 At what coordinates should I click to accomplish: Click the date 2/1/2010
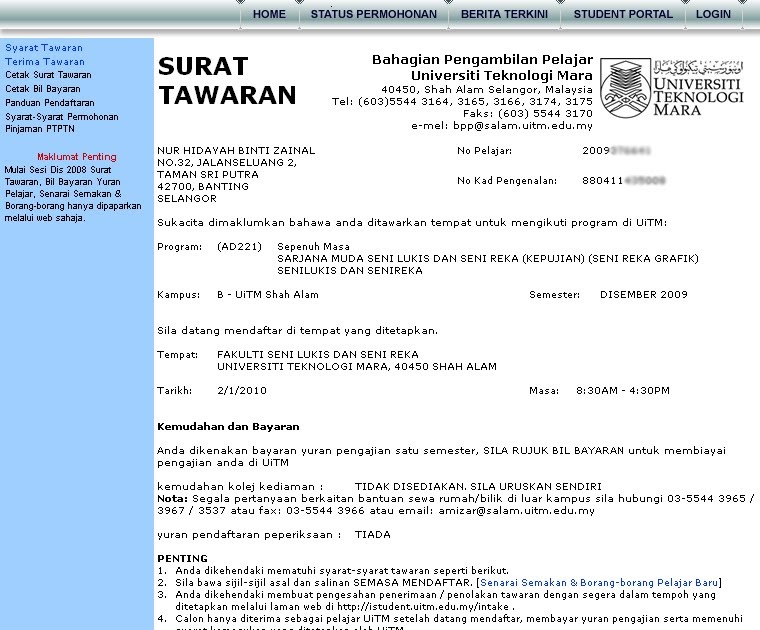[242, 391]
